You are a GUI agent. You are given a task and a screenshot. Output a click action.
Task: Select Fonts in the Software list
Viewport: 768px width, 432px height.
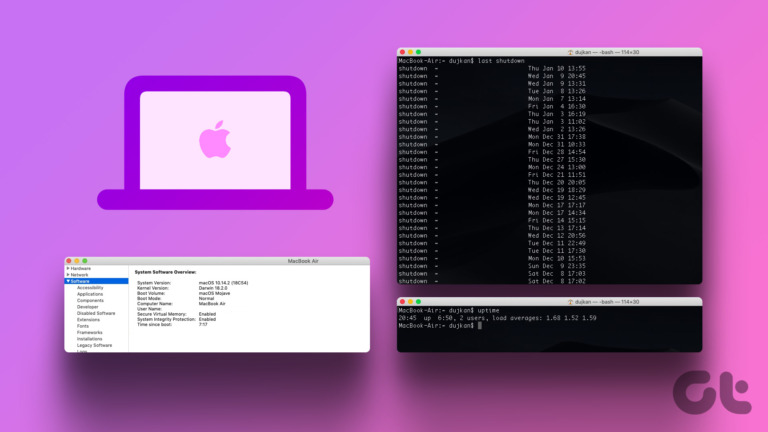[x=83, y=326]
